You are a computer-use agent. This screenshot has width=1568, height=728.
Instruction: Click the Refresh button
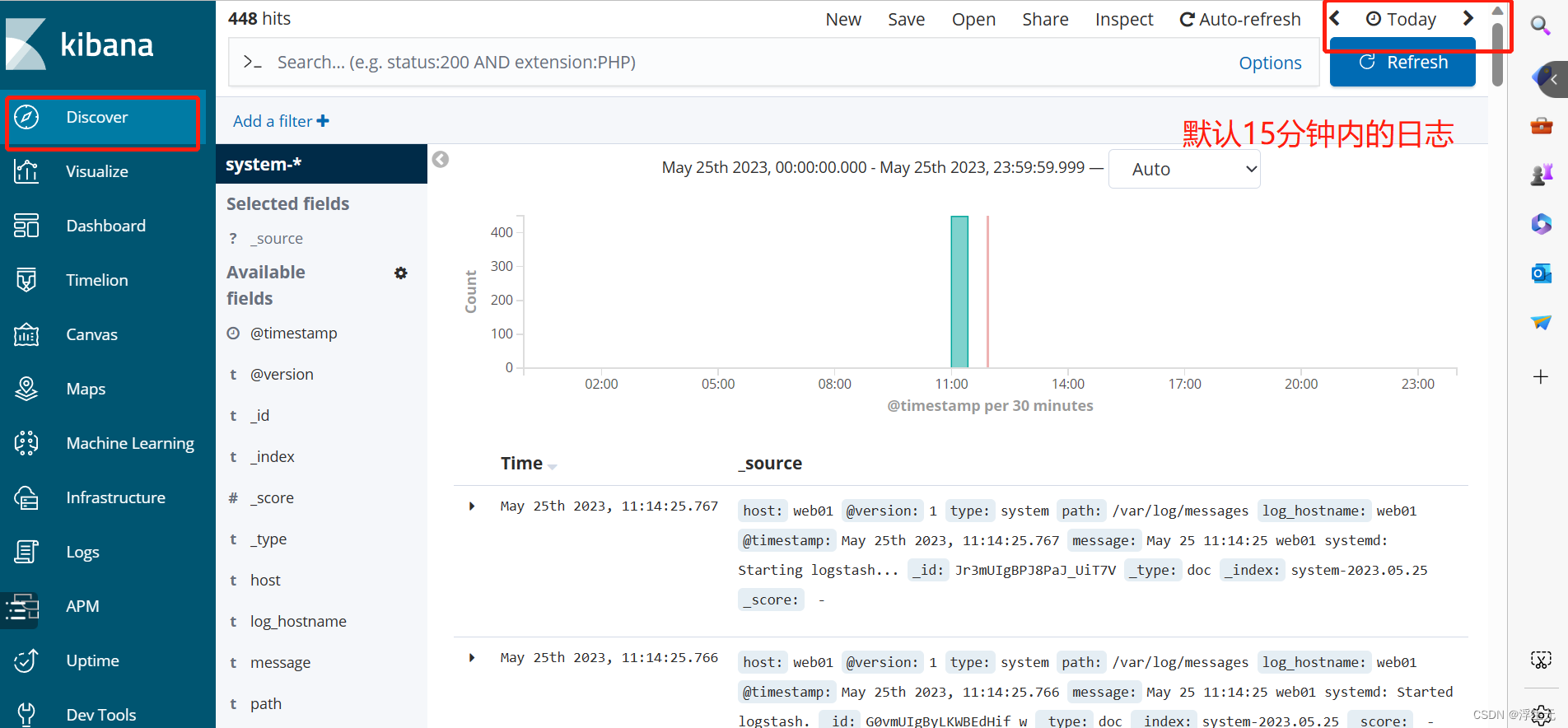[1402, 63]
